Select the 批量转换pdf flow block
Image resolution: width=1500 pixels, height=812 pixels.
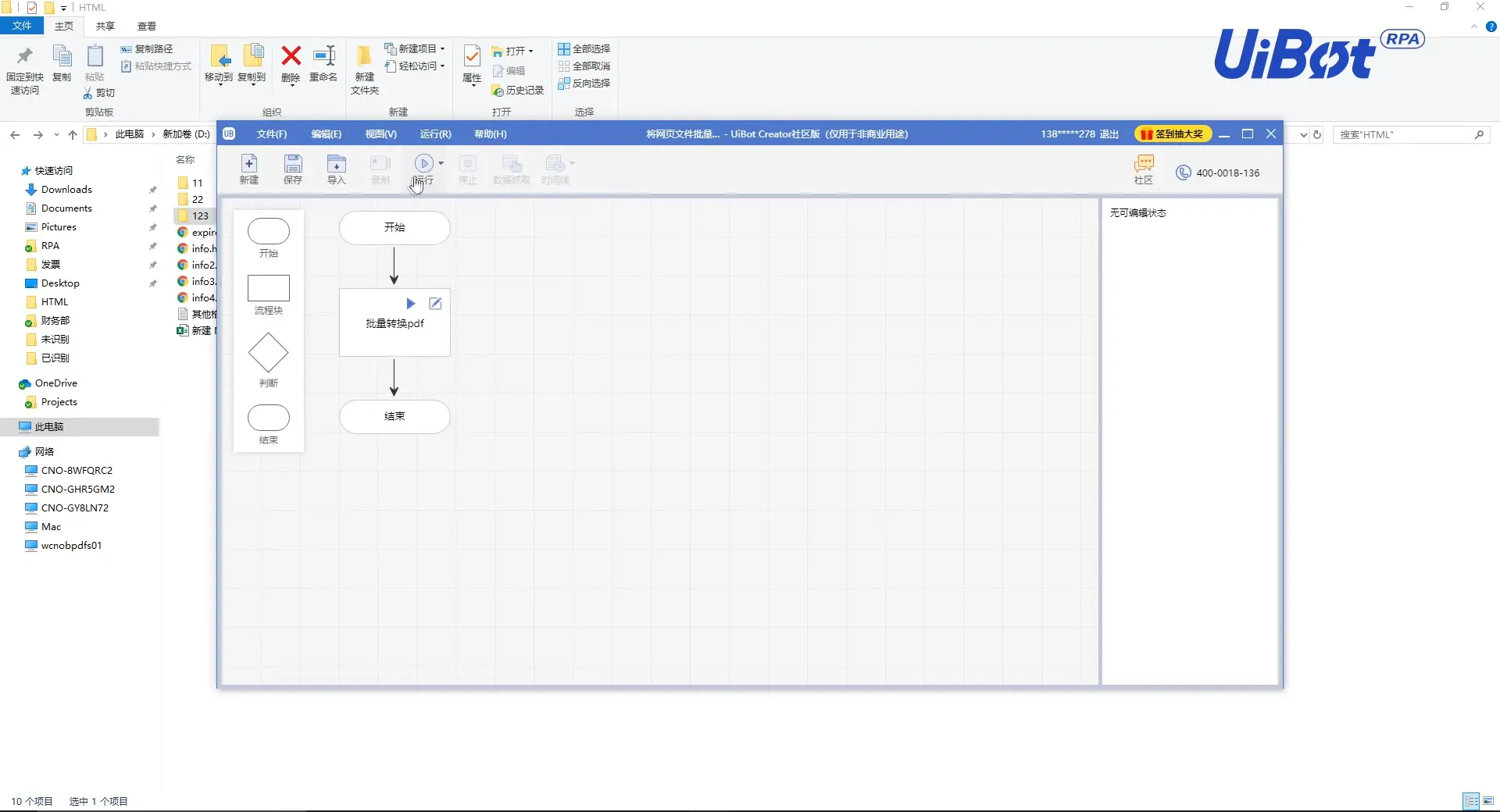(x=395, y=323)
